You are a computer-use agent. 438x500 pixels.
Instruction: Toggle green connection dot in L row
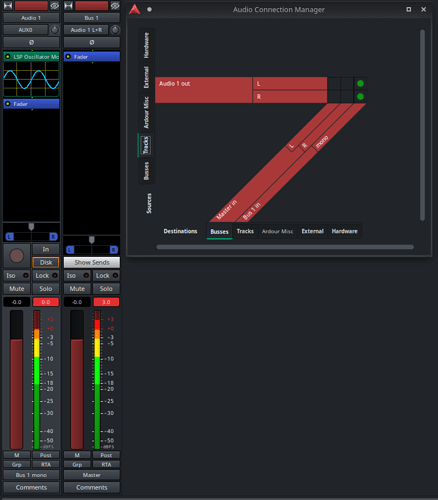(360, 84)
